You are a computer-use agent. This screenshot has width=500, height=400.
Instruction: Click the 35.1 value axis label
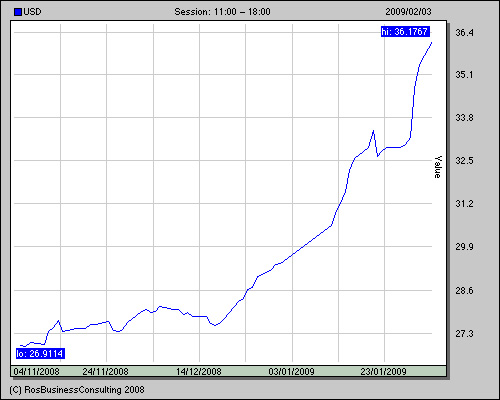tap(464, 74)
